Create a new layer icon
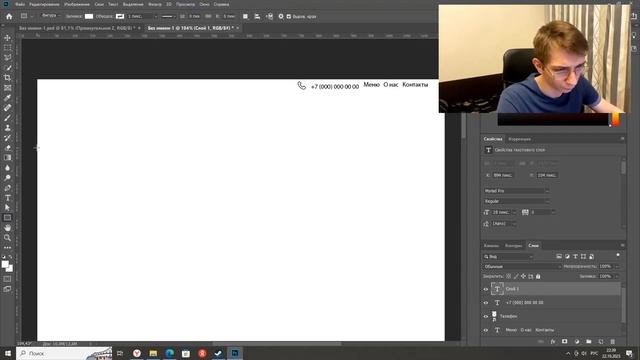 [x=601, y=342]
